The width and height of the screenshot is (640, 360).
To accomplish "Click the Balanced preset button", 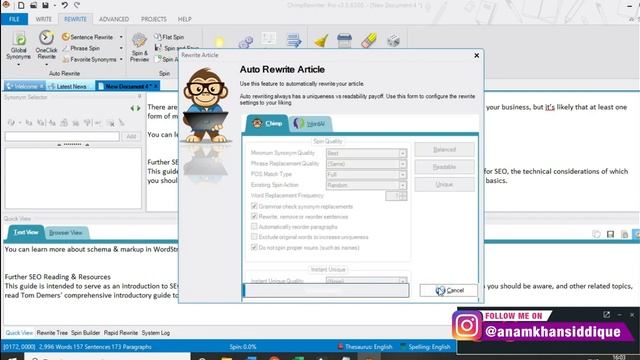I will (x=444, y=149).
